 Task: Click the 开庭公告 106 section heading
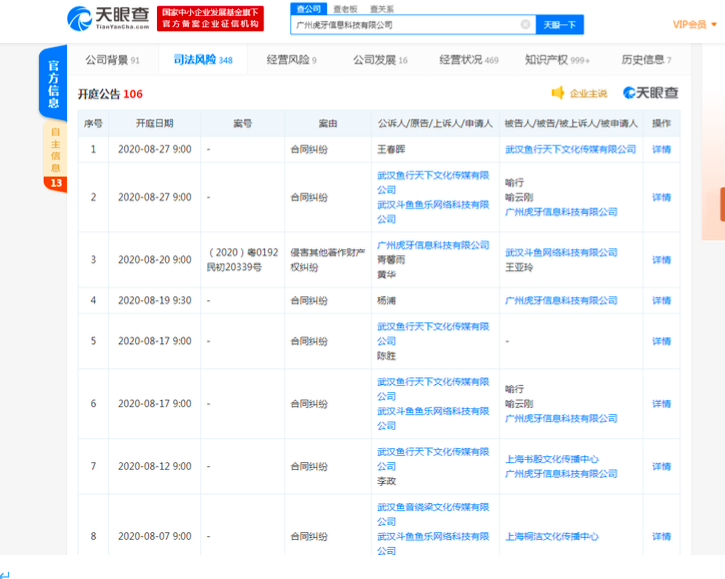tap(110, 94)
